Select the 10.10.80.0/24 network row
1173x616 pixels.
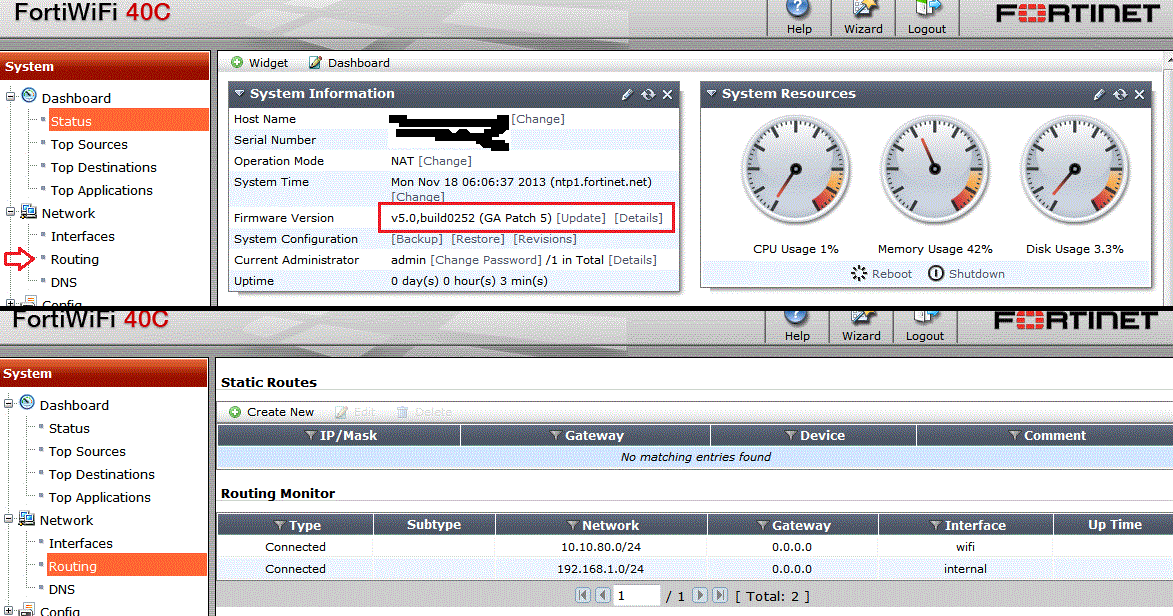[695, 547]
